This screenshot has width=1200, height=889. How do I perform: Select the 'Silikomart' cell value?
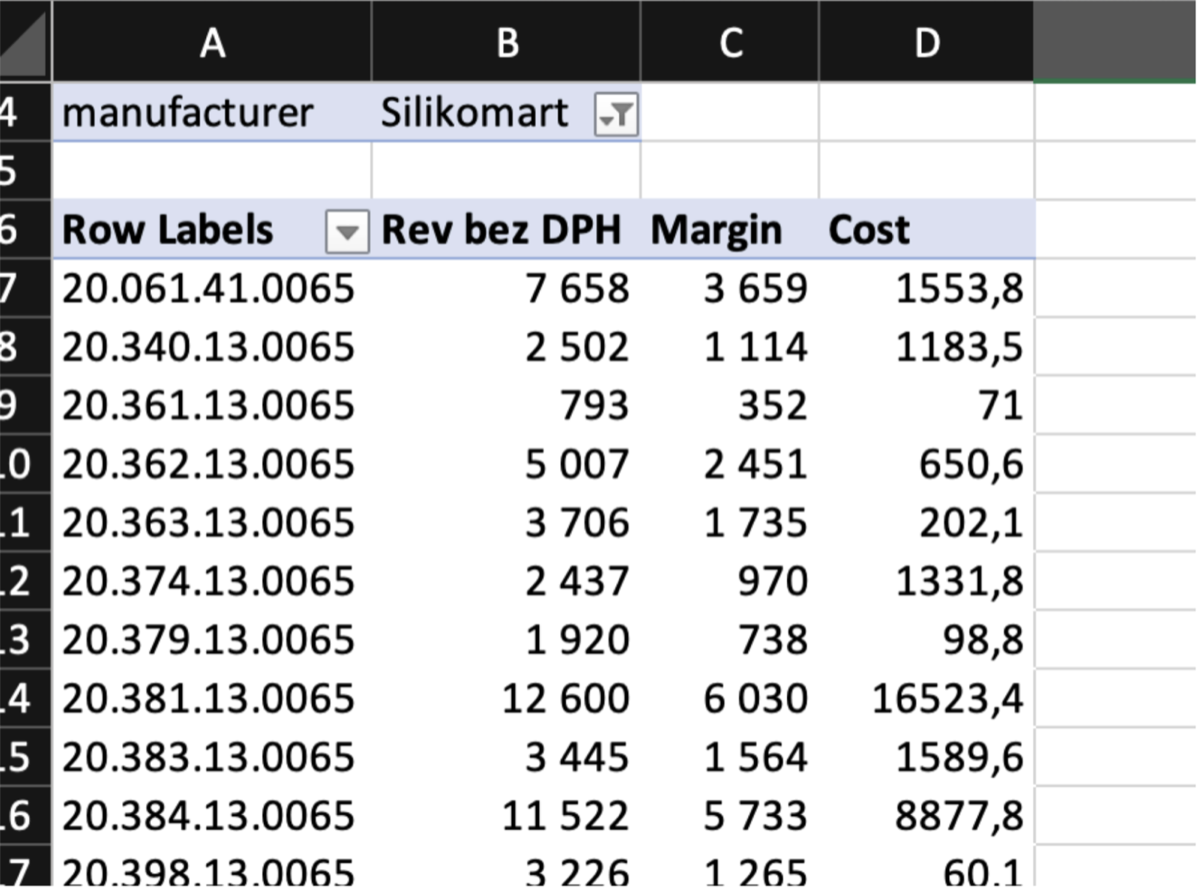pyautogui.click(x=475, y=113)
